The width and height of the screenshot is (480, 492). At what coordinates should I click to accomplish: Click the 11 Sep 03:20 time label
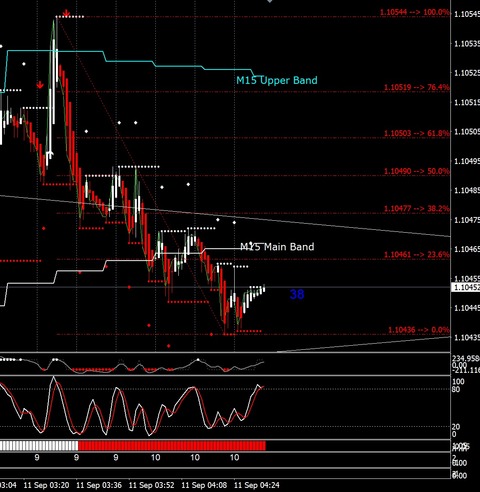point(46,485)
